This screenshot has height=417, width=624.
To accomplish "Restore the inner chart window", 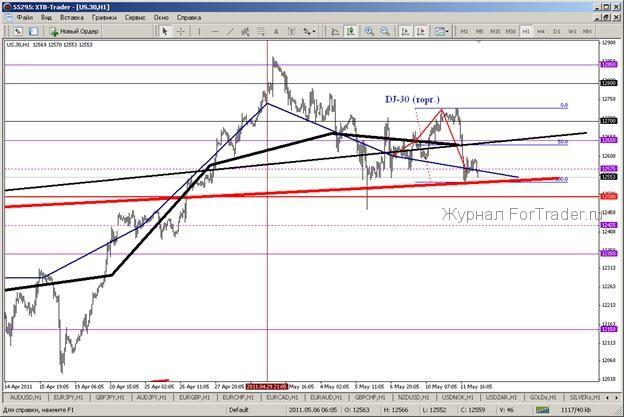I will tap(606, 18).
